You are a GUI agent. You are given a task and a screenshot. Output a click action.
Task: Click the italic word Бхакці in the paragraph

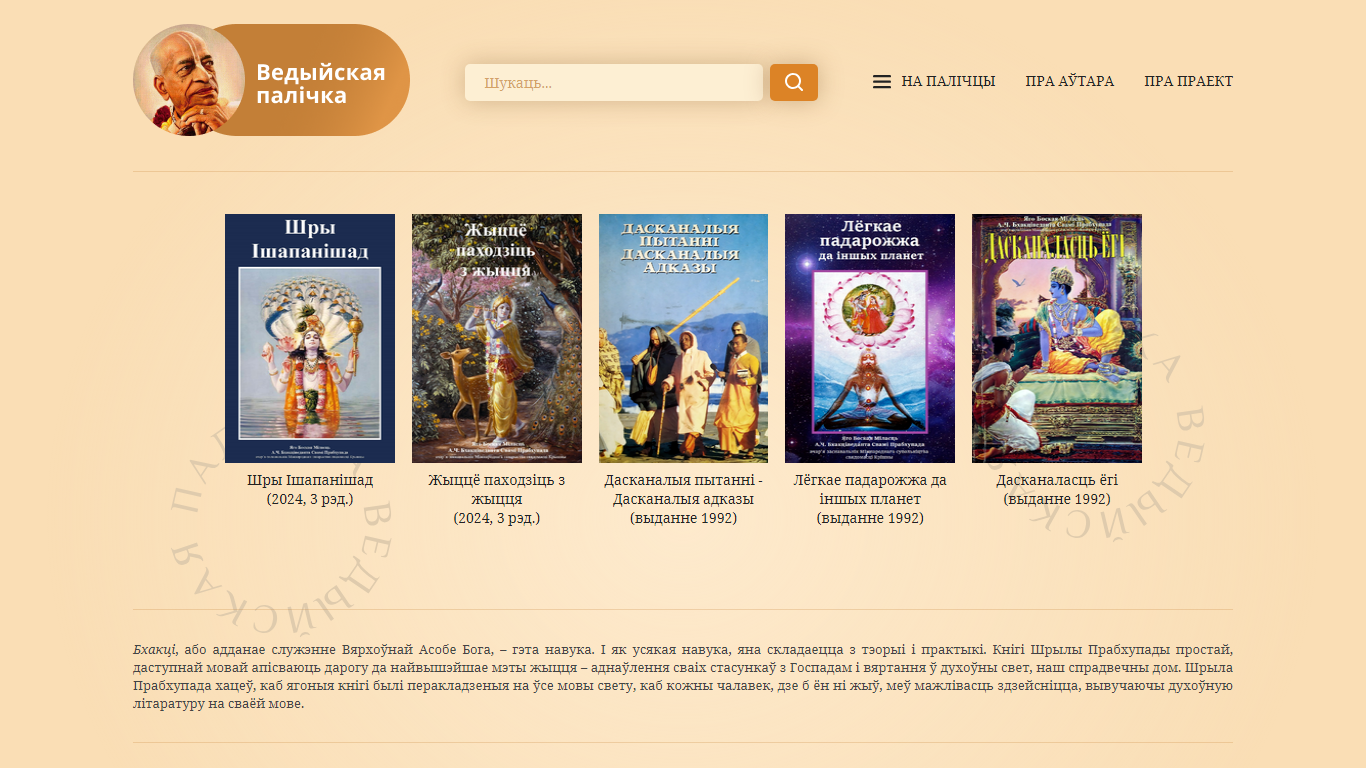pos(155,649)
